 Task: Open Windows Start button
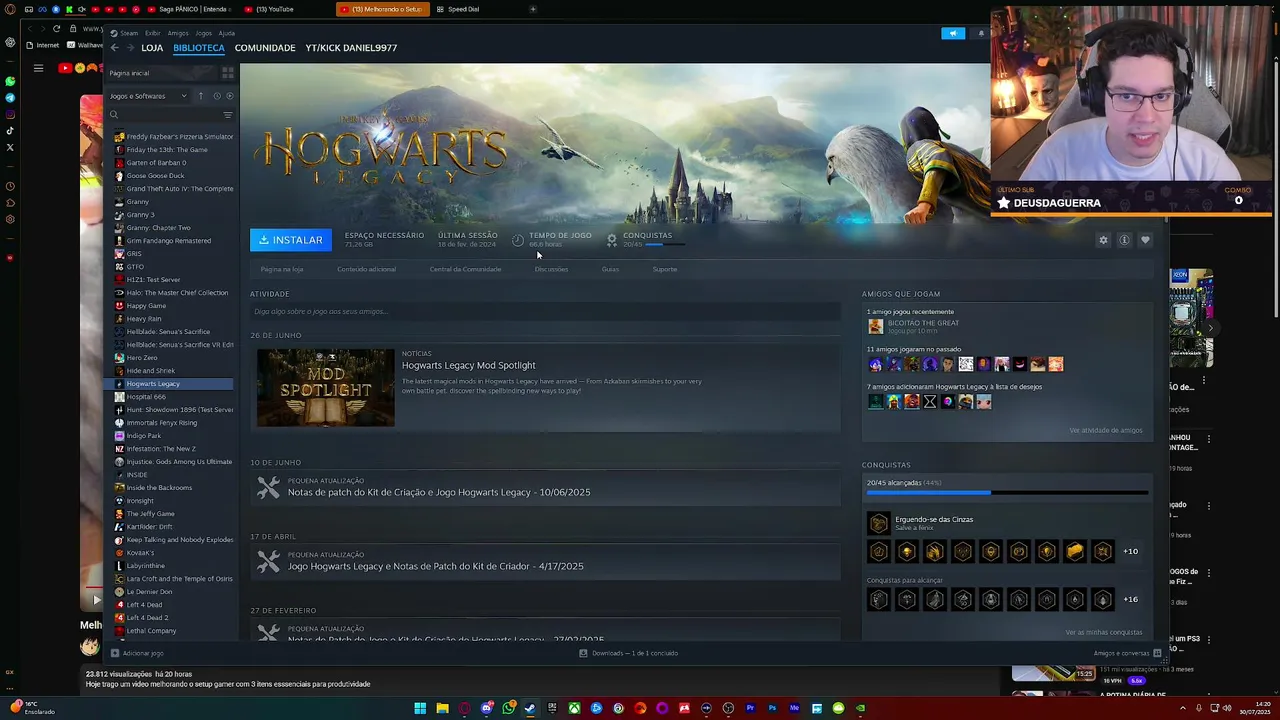[x=420, y=708]
